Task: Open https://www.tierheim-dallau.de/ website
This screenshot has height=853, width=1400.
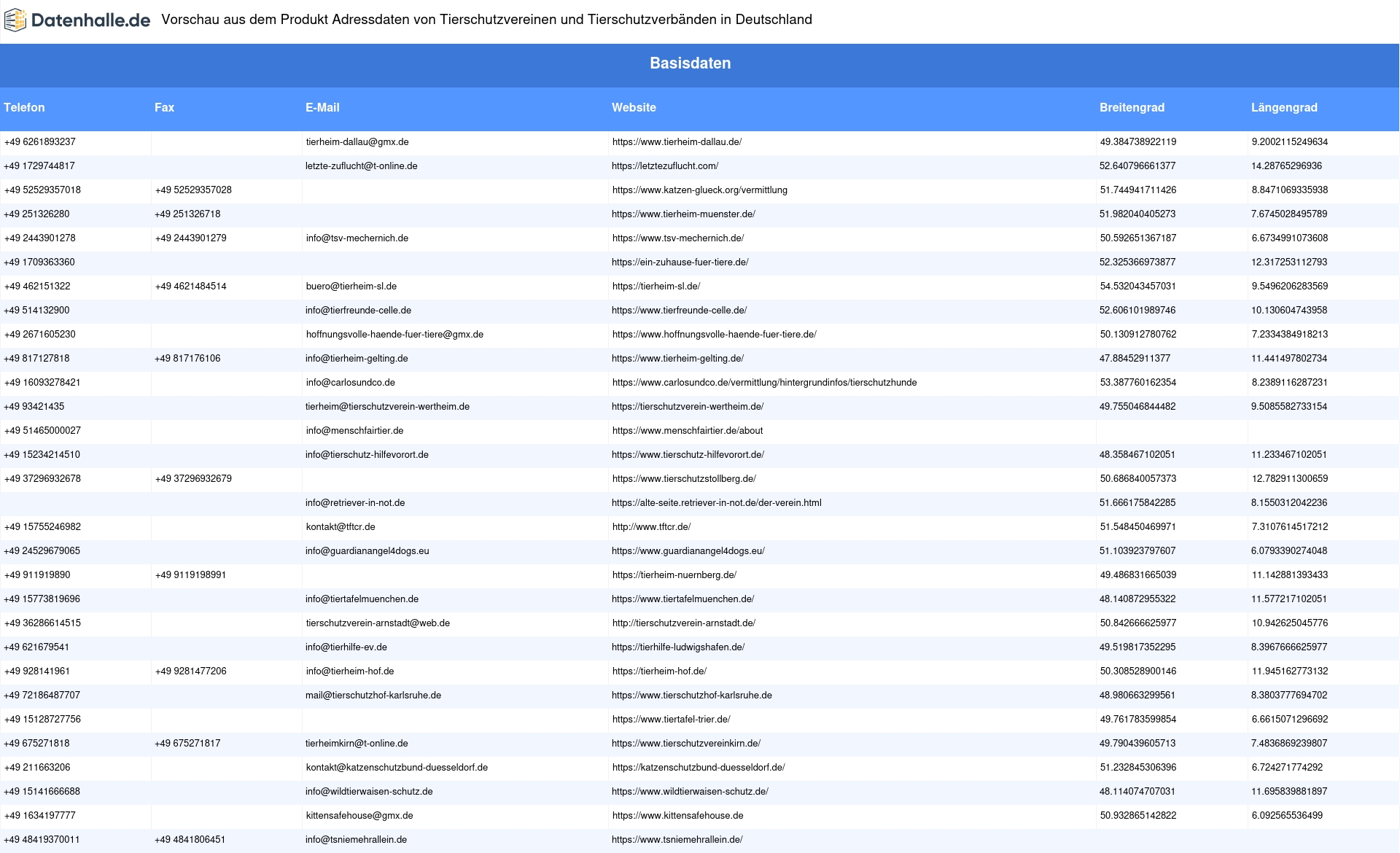Action: pos(677,142)
